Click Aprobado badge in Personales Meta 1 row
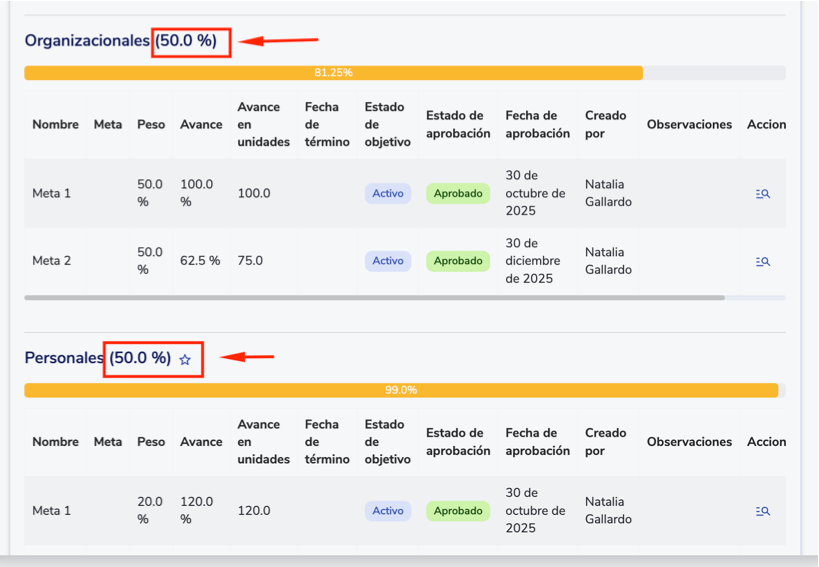Image resolution: width=819 pixels, height=567 pixels. [x=458, y=511]
